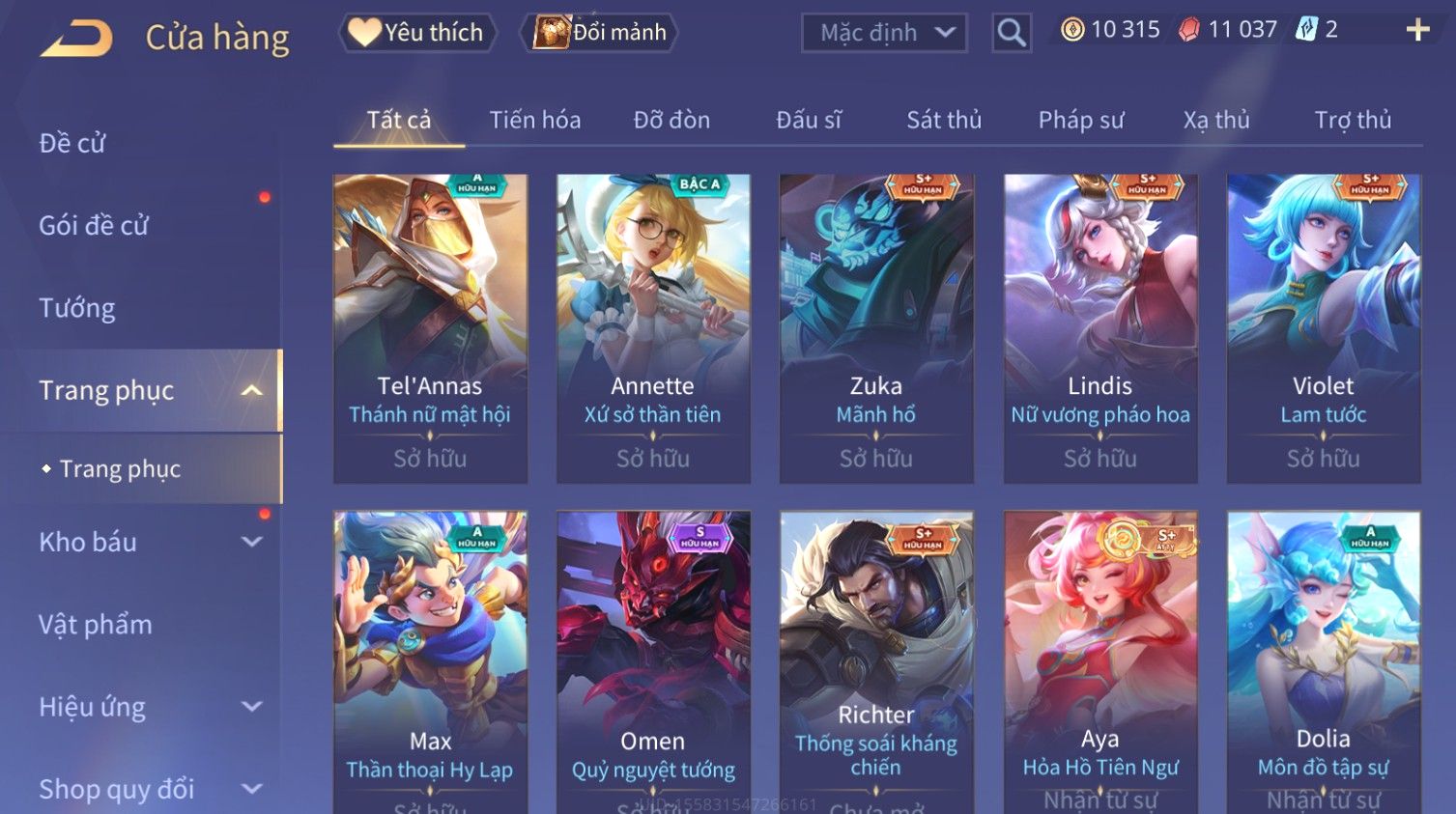Screen dimensions: 1456x814
Task: Open Tướng in the sidebar
Action: (x=77, y=308)
